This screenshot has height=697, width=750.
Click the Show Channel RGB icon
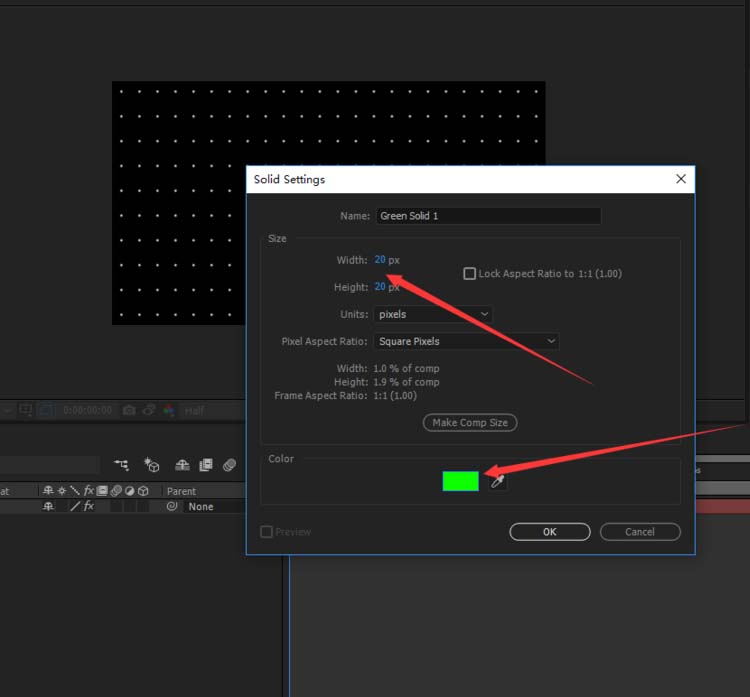[x=168, y=410]
